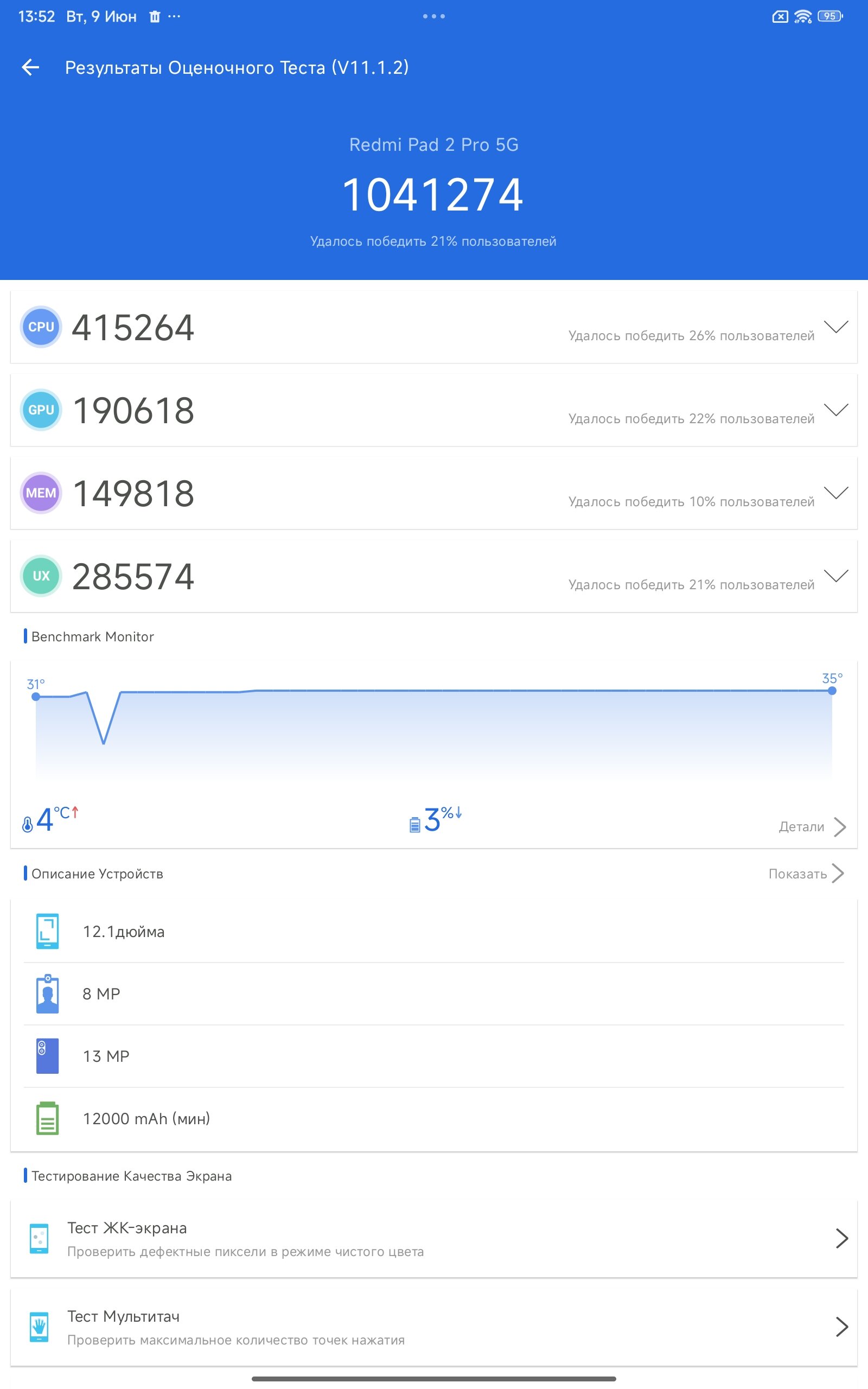Tap the three dots beside the trash icon
This screenshot has width=868, height=1389.
click(x=174, y=17)
